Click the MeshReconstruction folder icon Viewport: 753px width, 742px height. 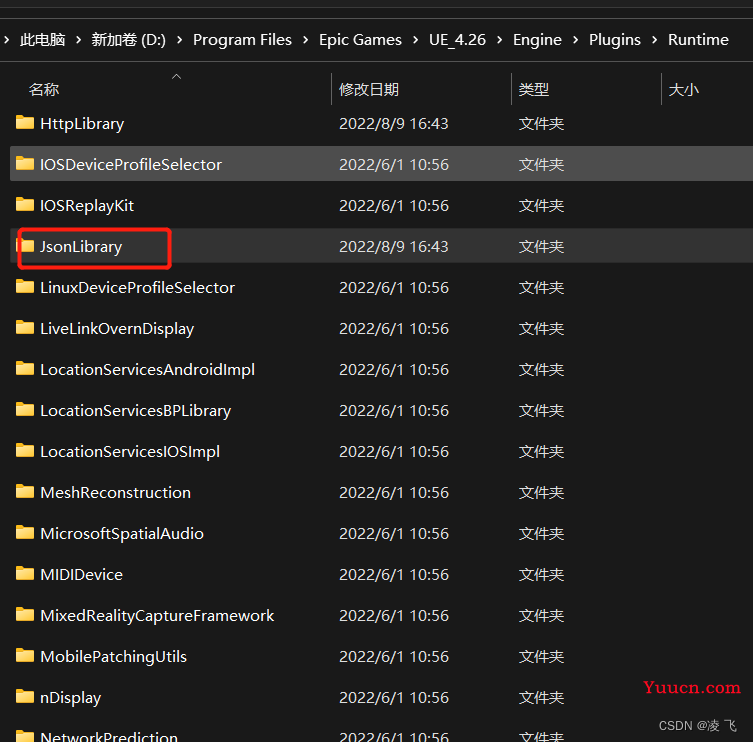(x=25, y=492)
